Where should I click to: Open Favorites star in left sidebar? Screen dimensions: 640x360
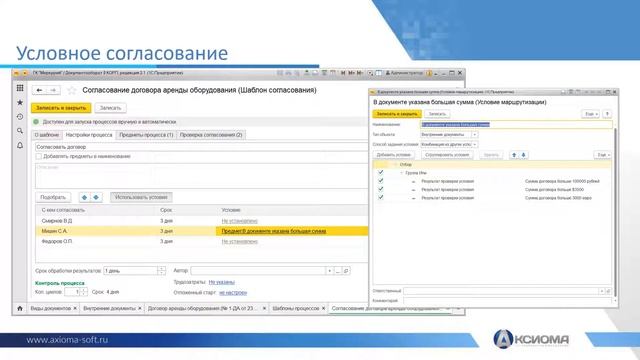tap(20, 102)
